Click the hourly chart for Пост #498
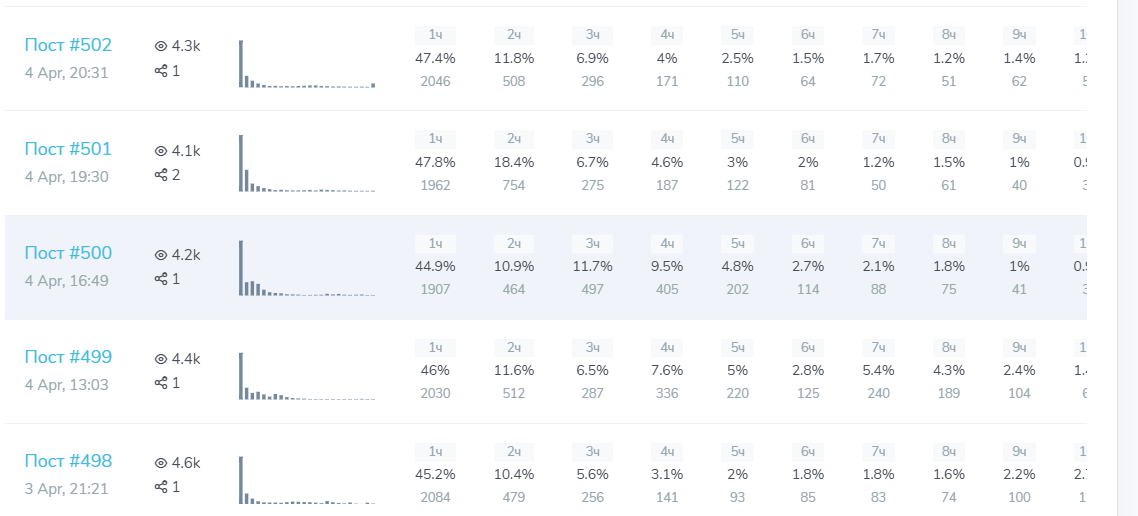This screenshot has height=516, width=1138. click(306, 480)
